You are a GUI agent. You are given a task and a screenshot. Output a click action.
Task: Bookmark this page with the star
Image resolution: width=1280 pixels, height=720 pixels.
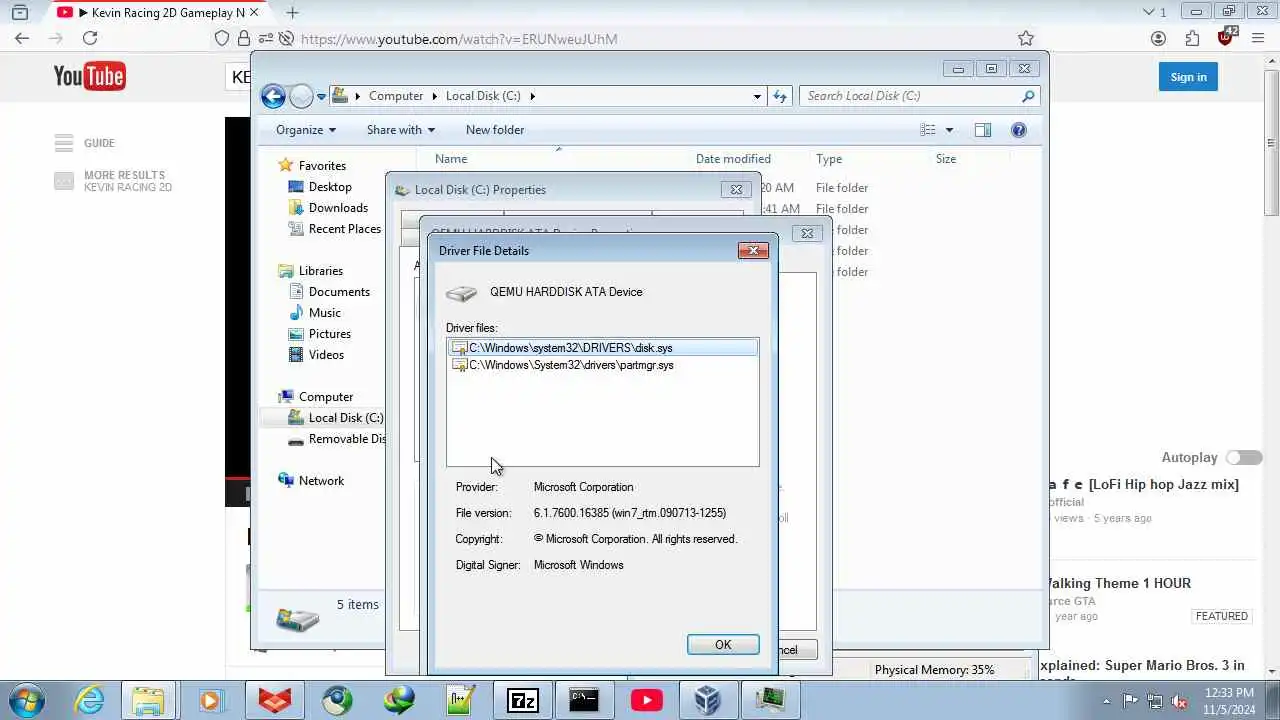[x=1026, y=38]
